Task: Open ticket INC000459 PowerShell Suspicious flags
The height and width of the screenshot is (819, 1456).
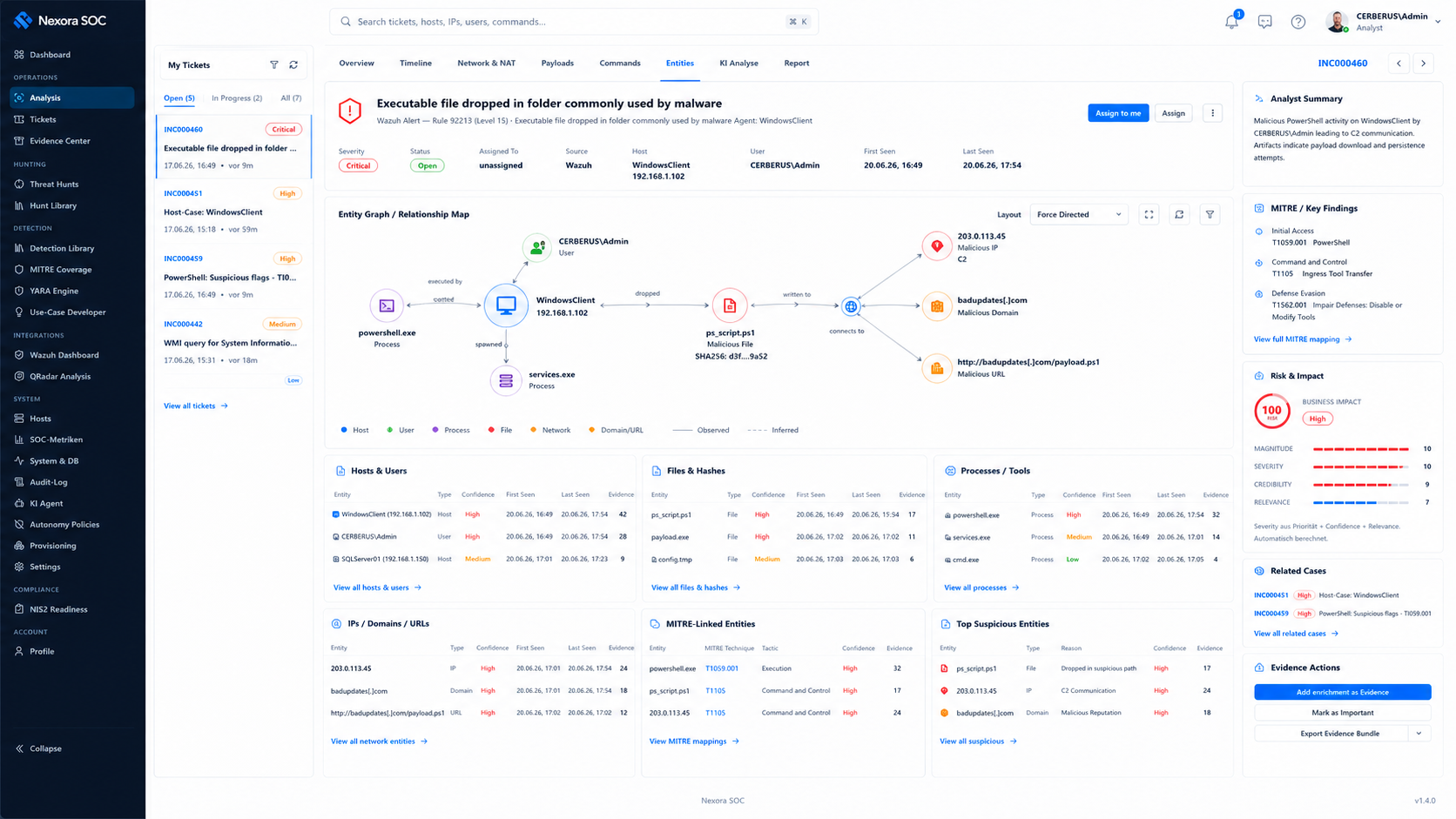Action: (233, 277)
